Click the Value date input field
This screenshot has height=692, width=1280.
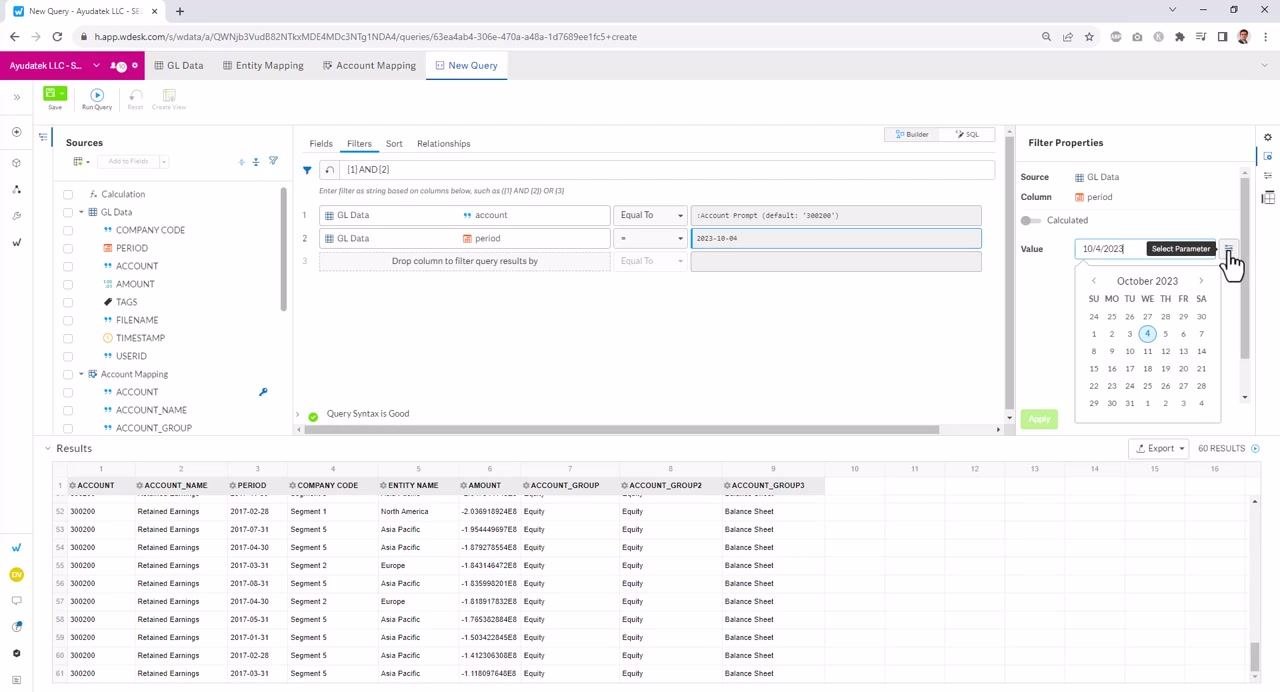pyautogui.click(x=1146, y=249)
